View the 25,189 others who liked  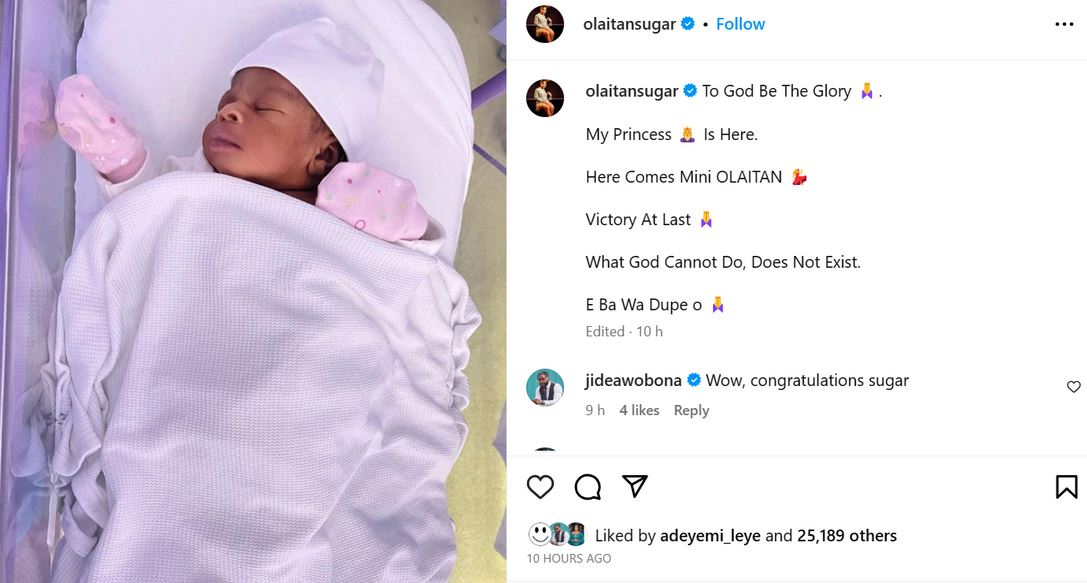tap(846, 536)
